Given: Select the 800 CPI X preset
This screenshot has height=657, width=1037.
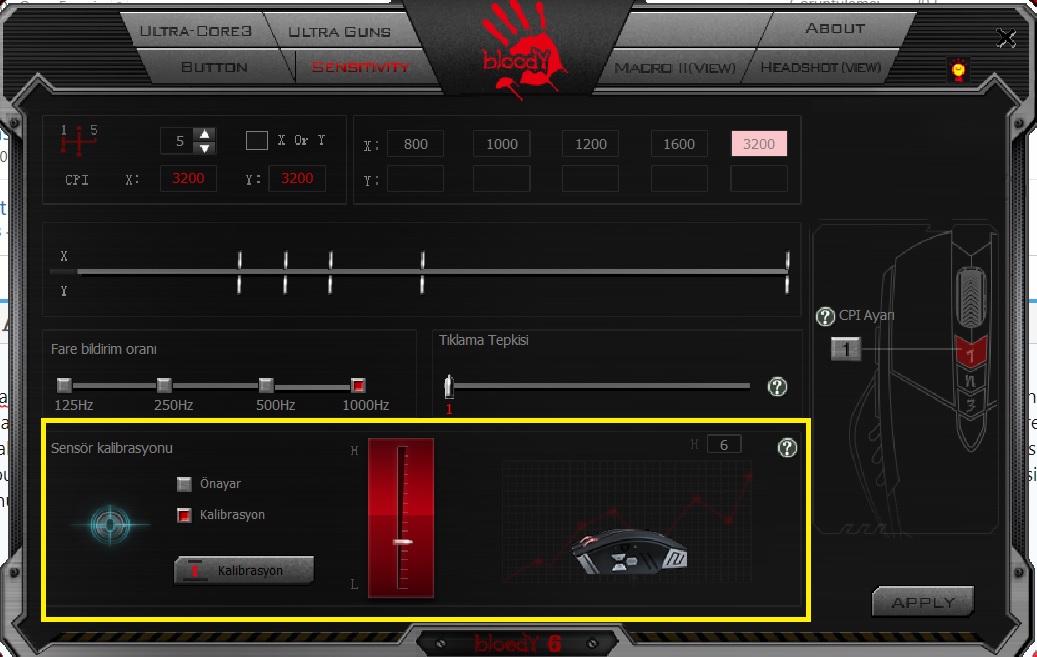Looking at the screenshot, I should click(x=415, y=144).
